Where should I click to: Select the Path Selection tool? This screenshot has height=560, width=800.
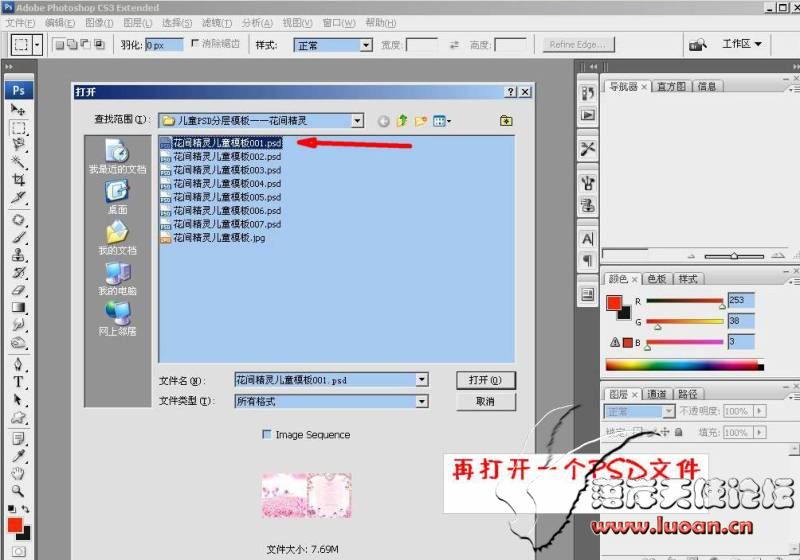[x=18, y=399]
